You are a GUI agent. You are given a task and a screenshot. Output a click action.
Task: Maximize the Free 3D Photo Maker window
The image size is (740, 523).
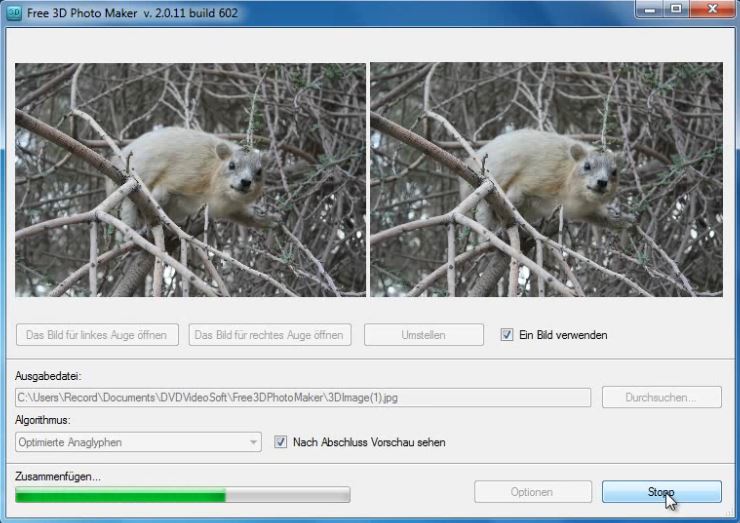(676, 9)
